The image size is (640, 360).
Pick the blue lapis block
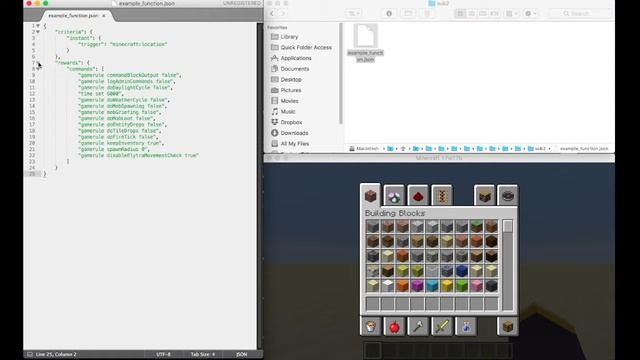(462, 271)
